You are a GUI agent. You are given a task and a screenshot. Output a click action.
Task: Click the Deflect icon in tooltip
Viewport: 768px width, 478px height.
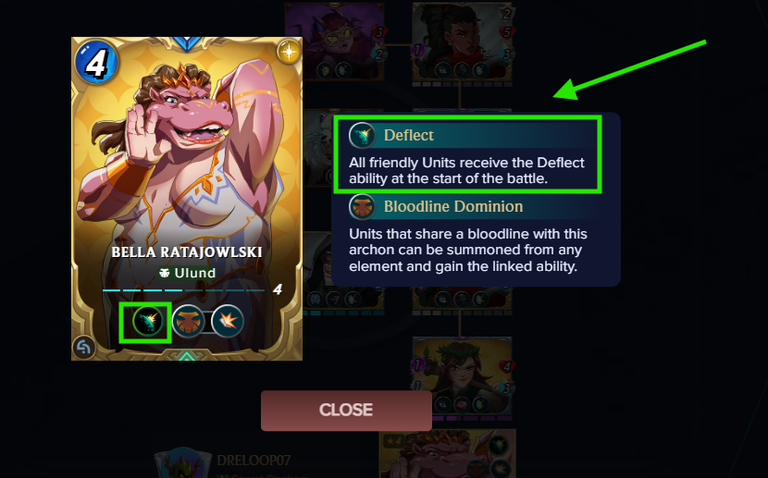tap(362, 135)
